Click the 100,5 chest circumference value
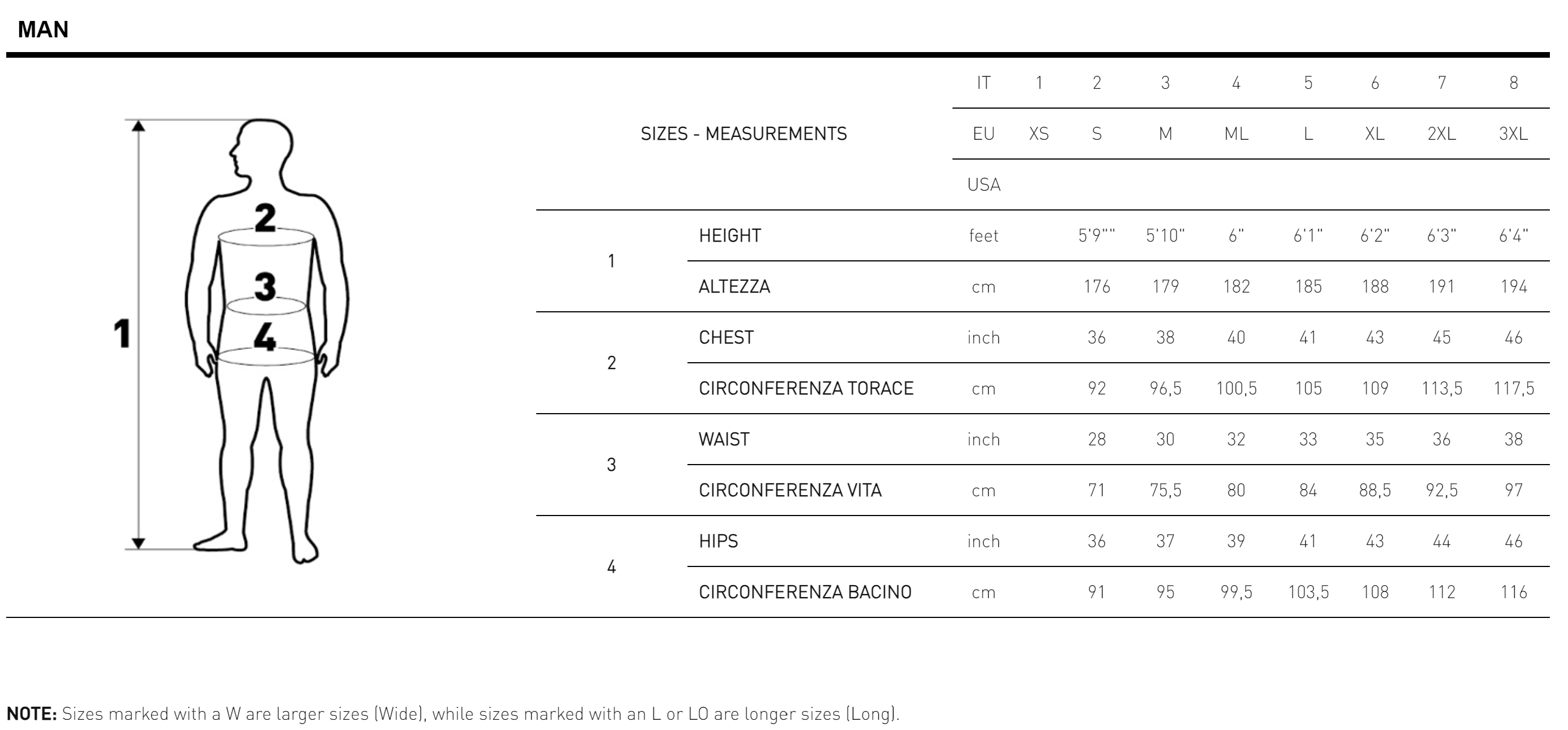Image resolution: width=1568 pixels, height=730 pixels. [x=1236, y=389]
